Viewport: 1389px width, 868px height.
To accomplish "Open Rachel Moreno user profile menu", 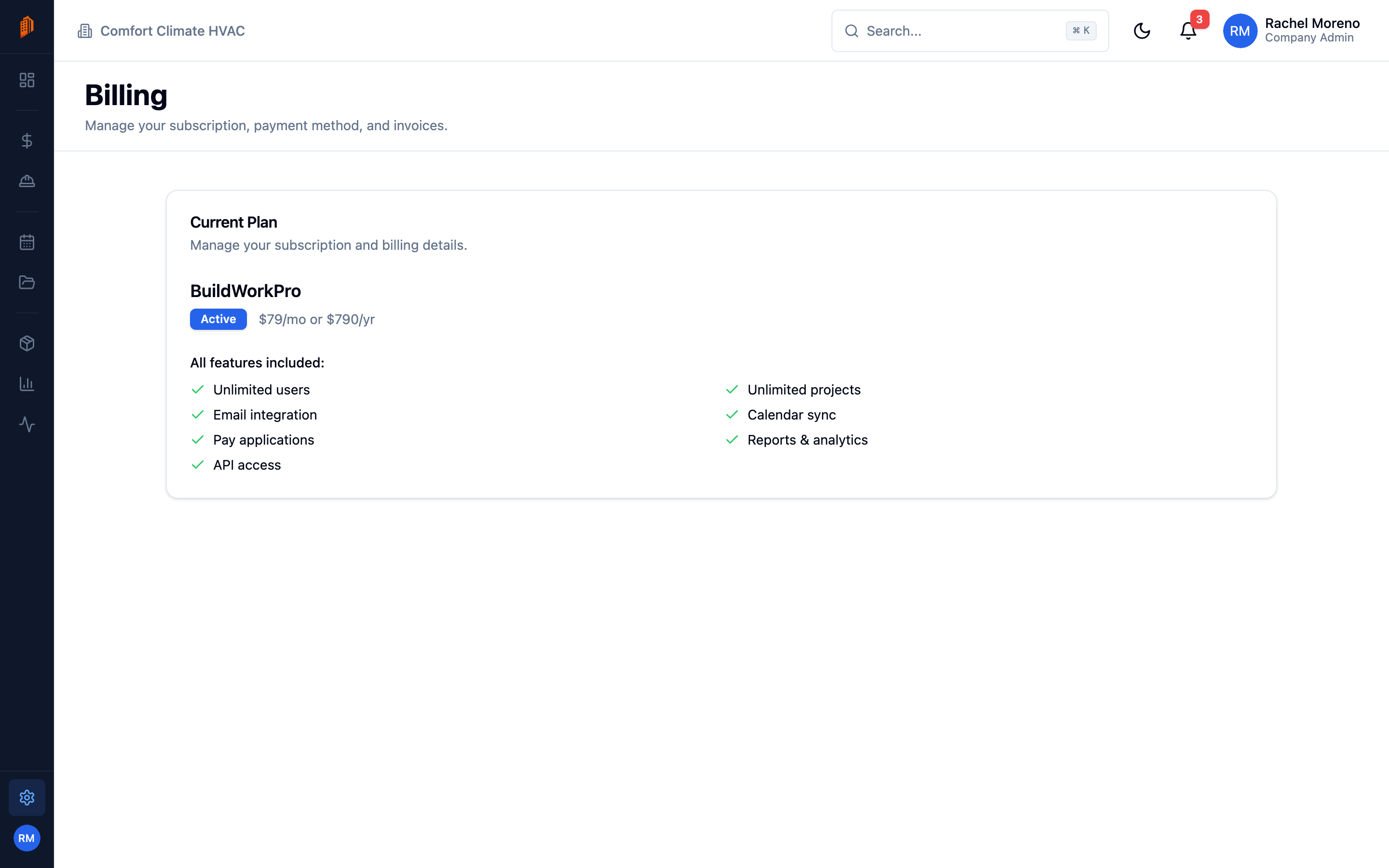I will click(1292, 31).
